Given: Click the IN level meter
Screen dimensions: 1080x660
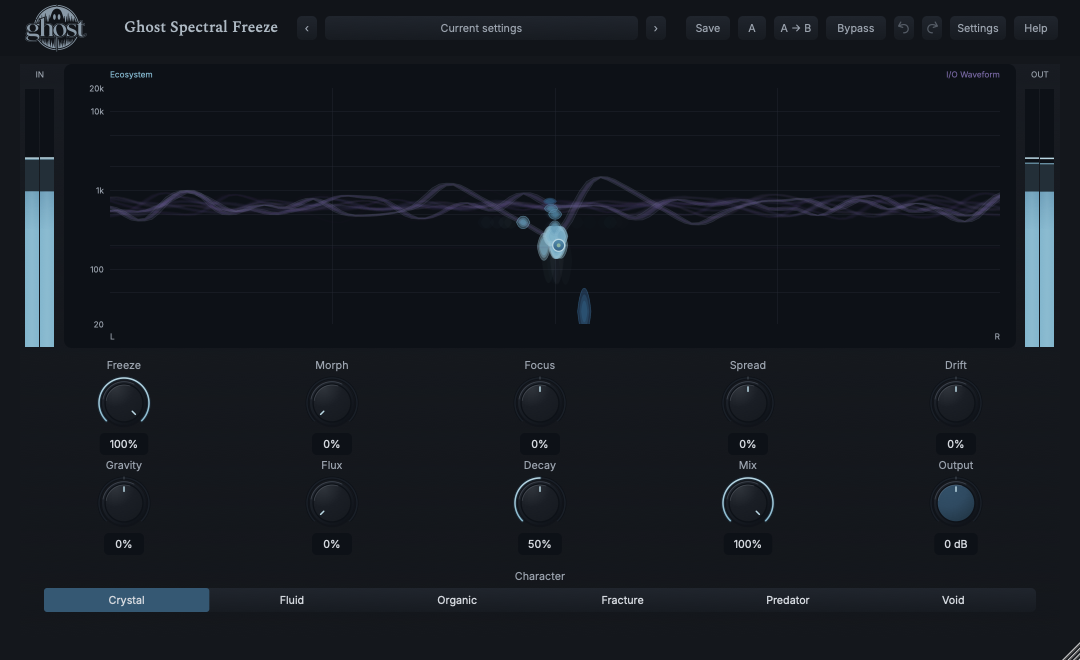Looking at the screenshot, I should coord(39,218).
